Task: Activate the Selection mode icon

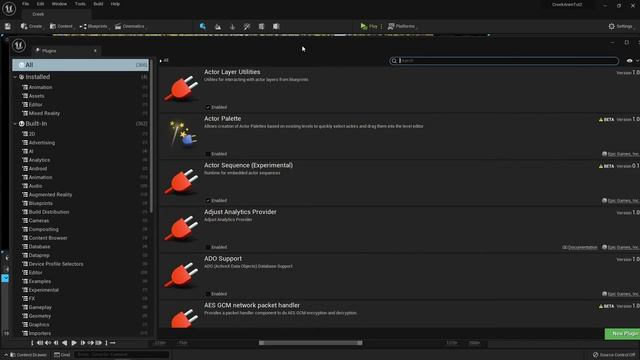Action: tap(203, 27)
